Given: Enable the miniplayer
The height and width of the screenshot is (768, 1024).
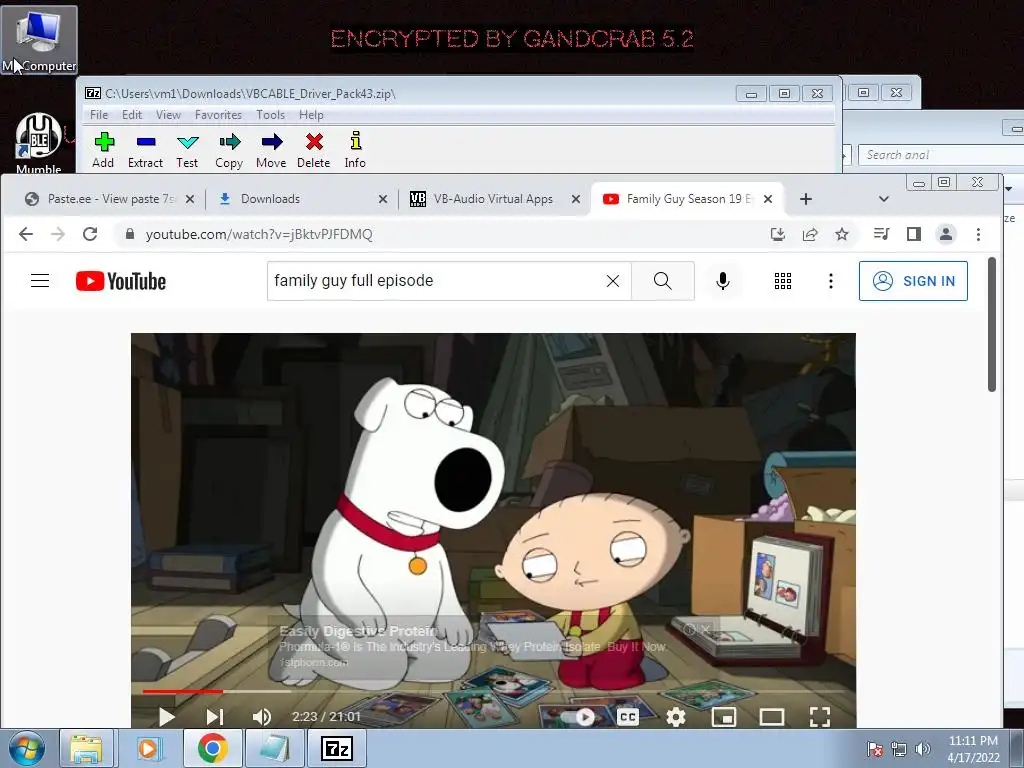Looking at the screenshot, I should click(724, 717).
